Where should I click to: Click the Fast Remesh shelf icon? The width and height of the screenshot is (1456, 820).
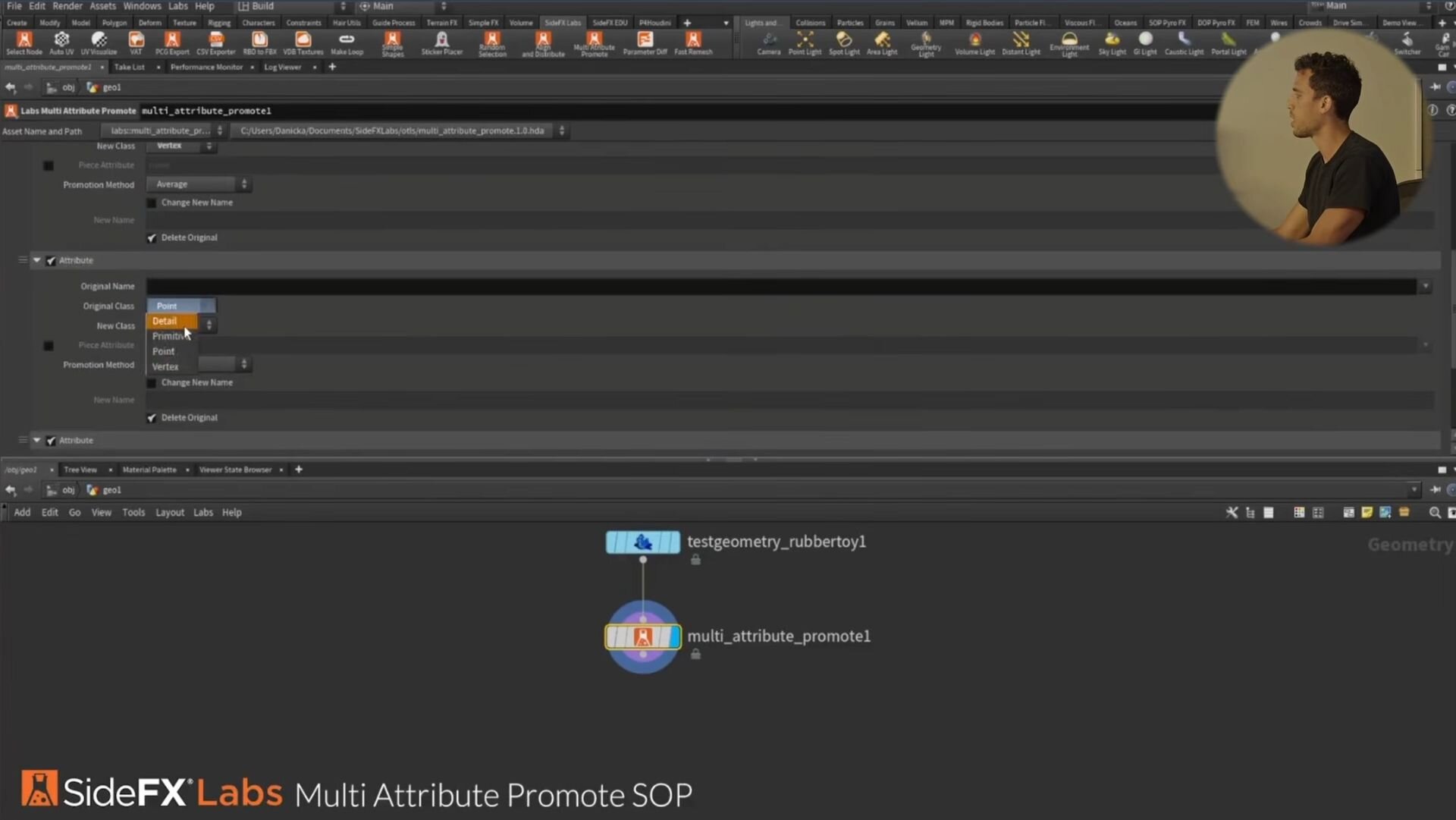click(x=693, y=43)
